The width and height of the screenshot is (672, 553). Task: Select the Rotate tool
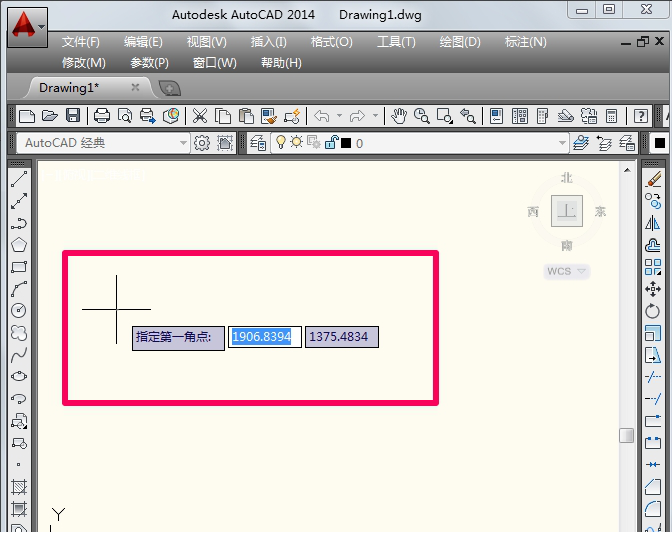click(x=653, y=311)
